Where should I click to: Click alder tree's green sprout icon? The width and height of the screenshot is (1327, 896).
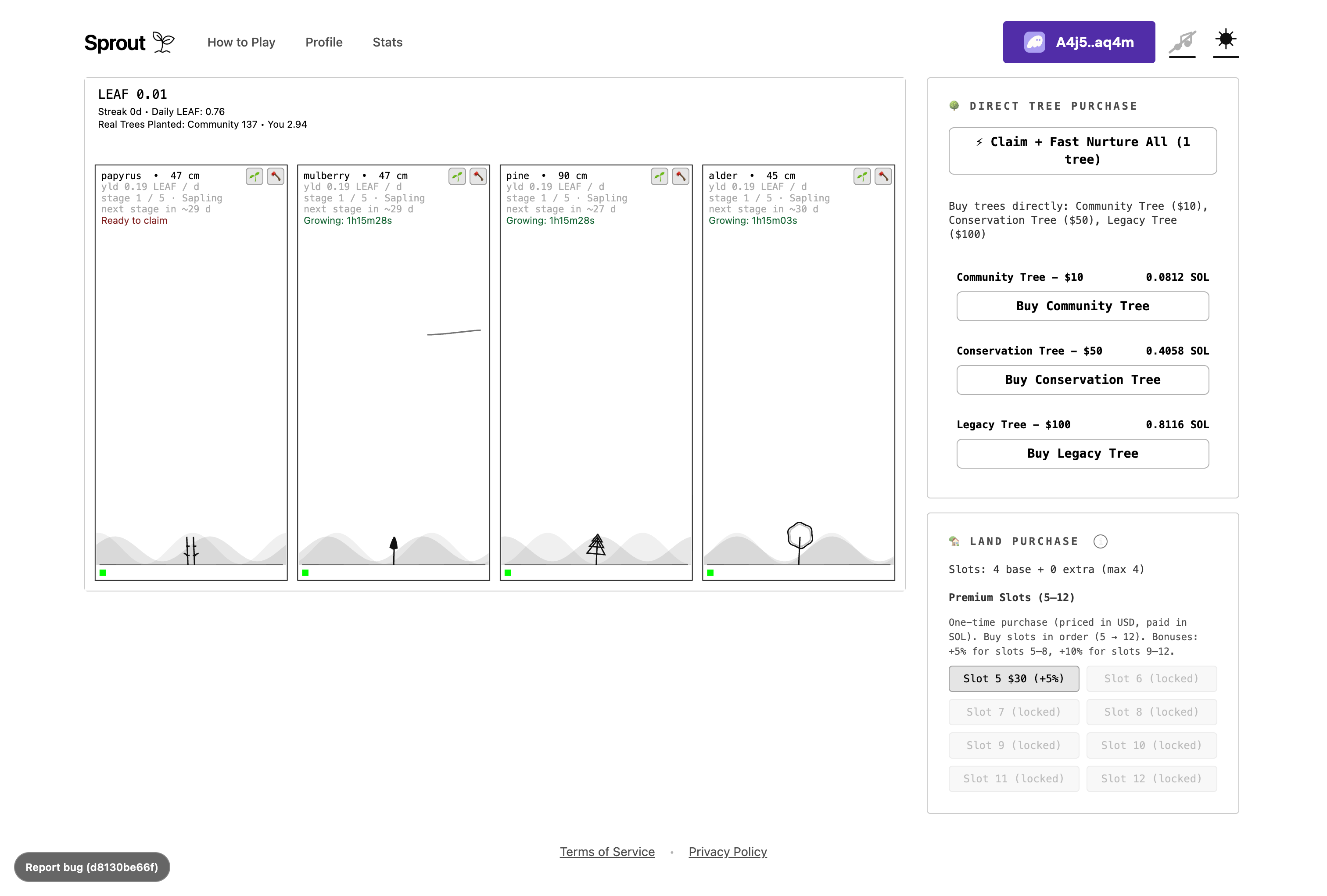click(x=862, y=176)
